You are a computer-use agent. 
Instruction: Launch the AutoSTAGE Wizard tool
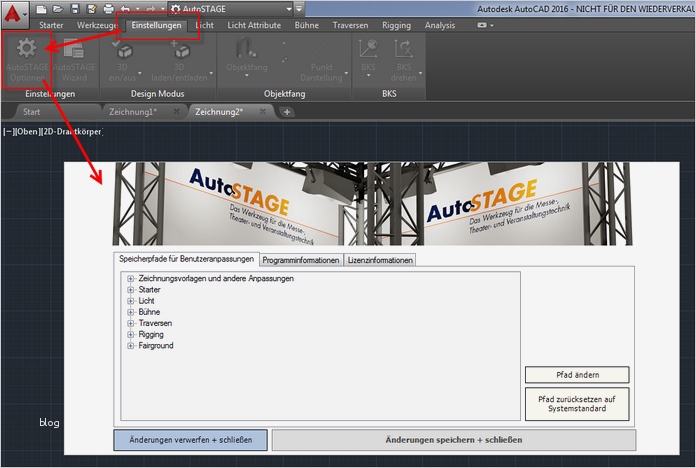click(x=73, y=52)
